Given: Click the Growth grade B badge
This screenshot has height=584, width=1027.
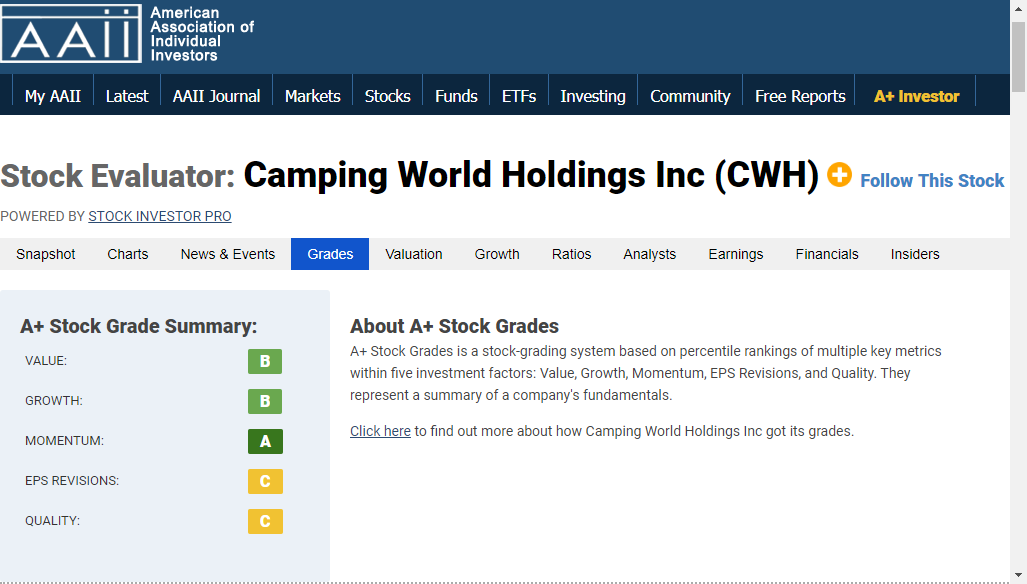Looking at the screenshot, I should tap(265, 401).
